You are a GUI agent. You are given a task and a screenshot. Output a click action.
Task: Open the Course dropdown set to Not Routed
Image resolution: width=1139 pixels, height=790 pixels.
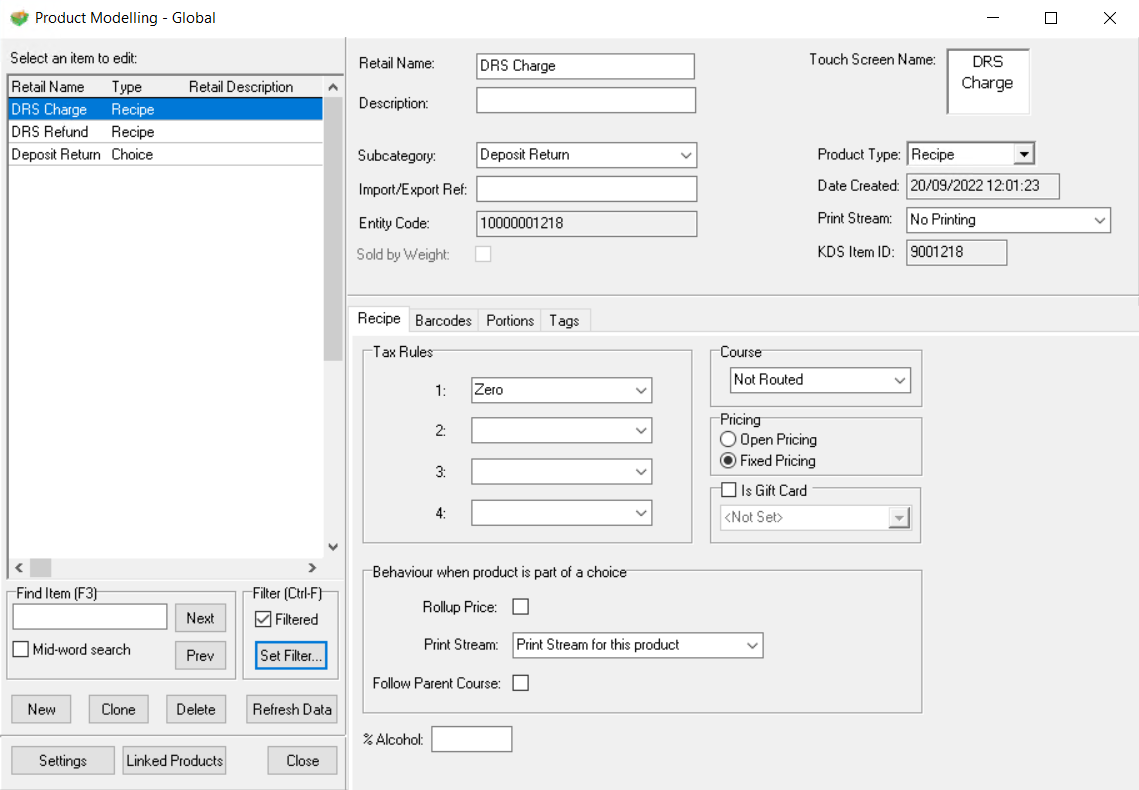(x=819, y=380)
